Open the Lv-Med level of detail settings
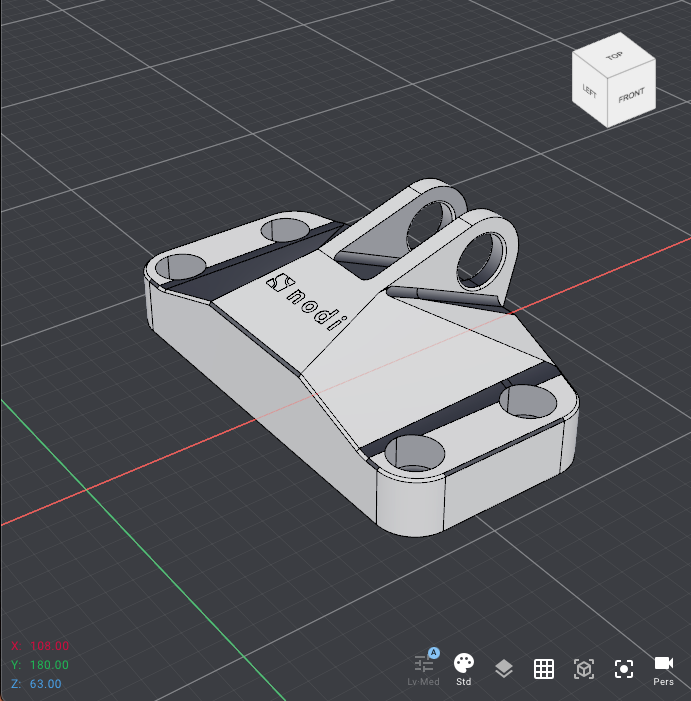This screenshot has height=701, width=691. 424,668
